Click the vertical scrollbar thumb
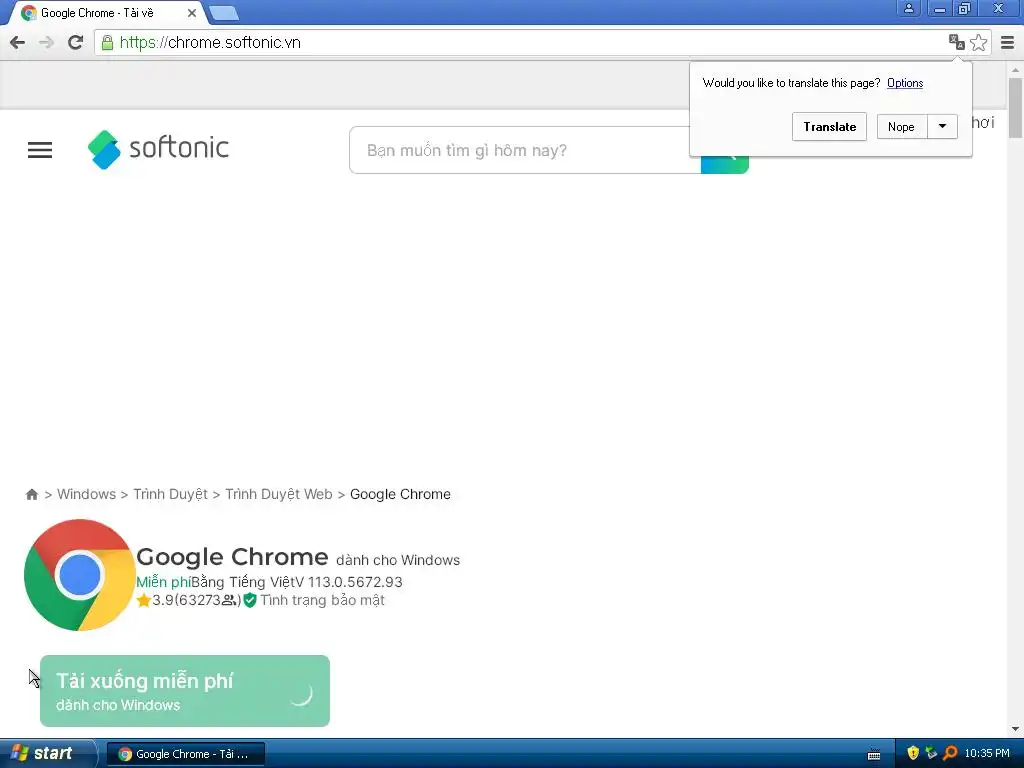The width and height of the screenshot is (1024, 768). tap(1016, 108)
